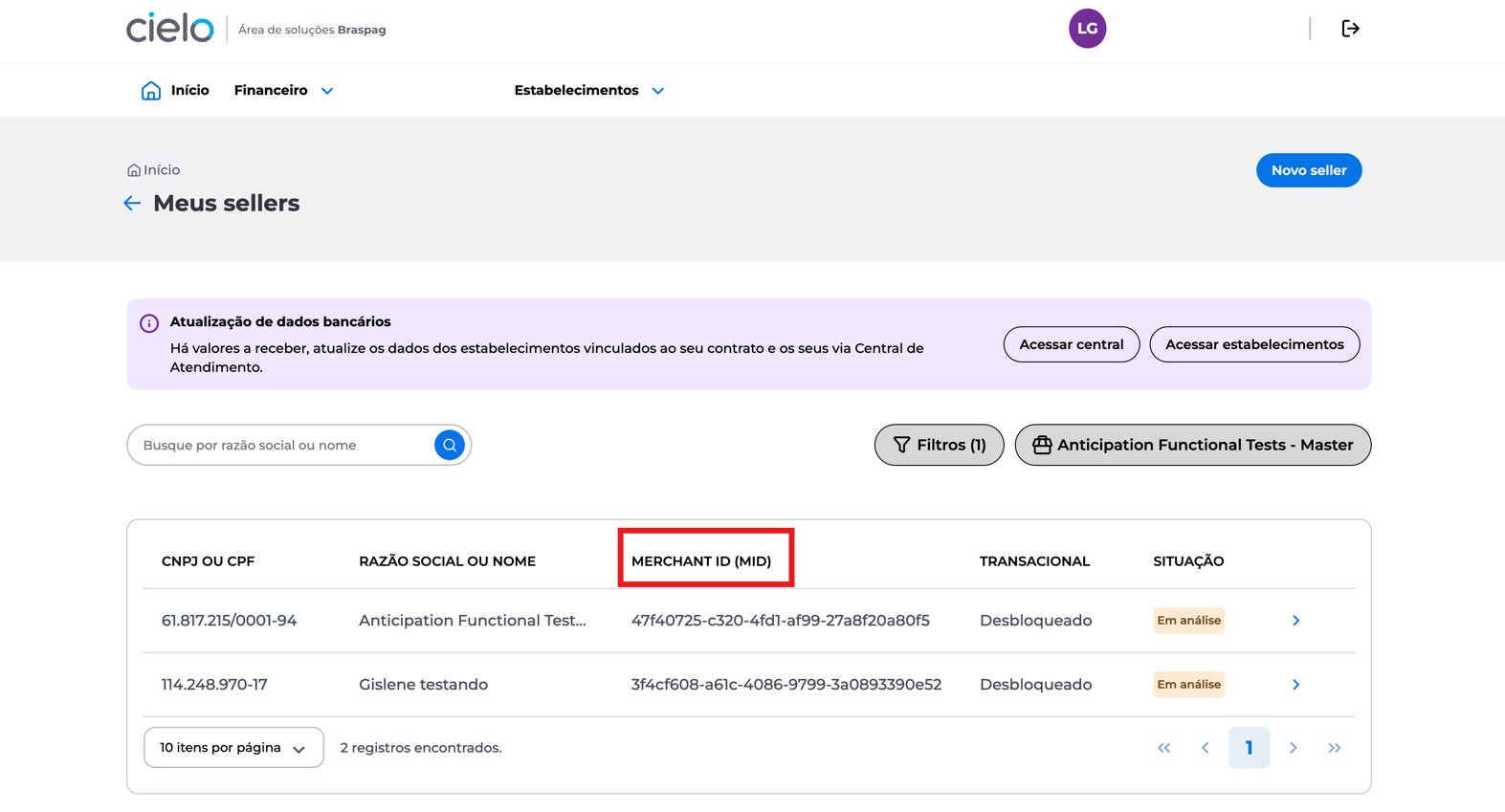Click Em análise badge in Gislene testando row
This screenshot has height=812, width=1505.
(1188, 685)
